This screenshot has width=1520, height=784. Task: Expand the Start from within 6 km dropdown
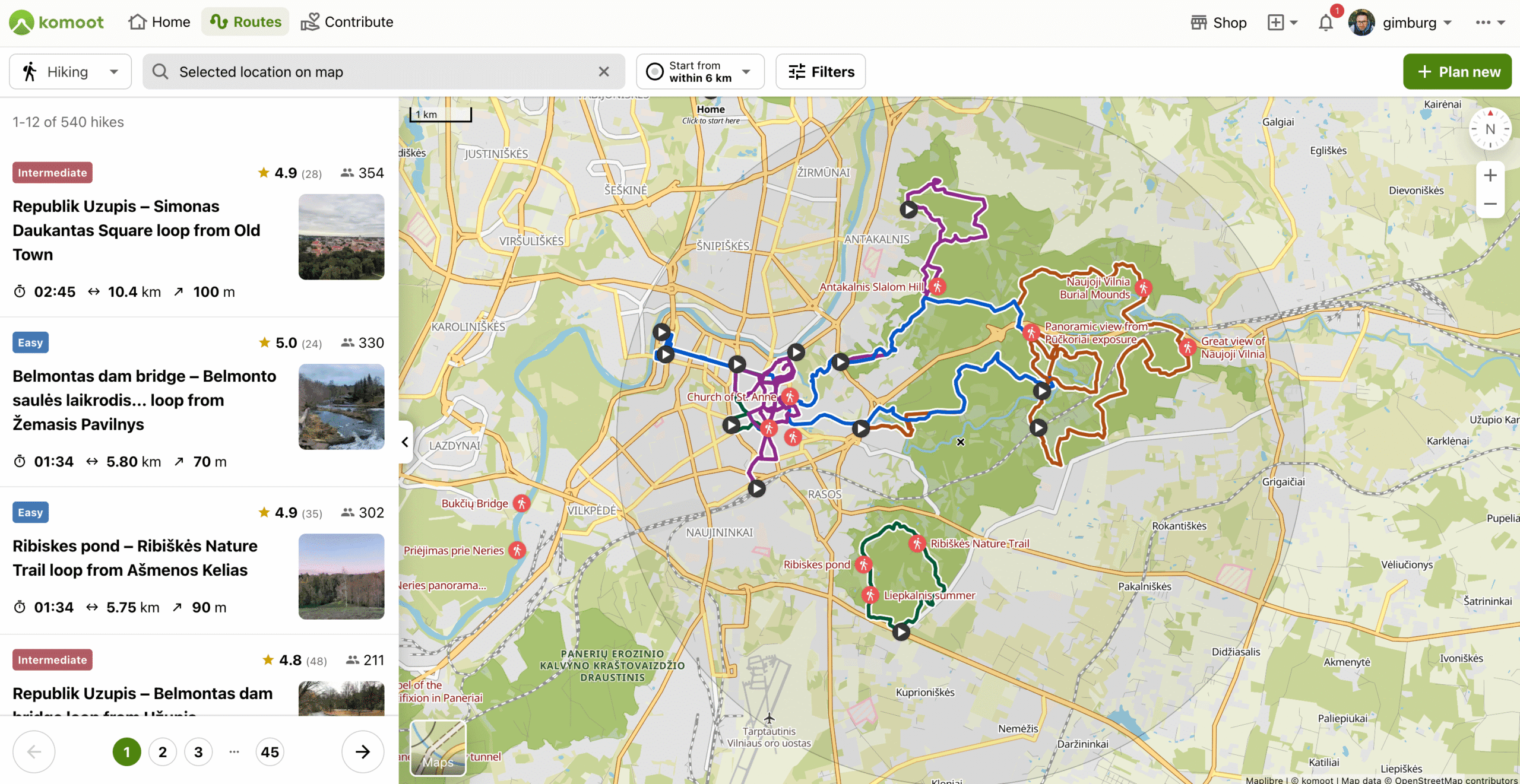(x=699, y=72)
